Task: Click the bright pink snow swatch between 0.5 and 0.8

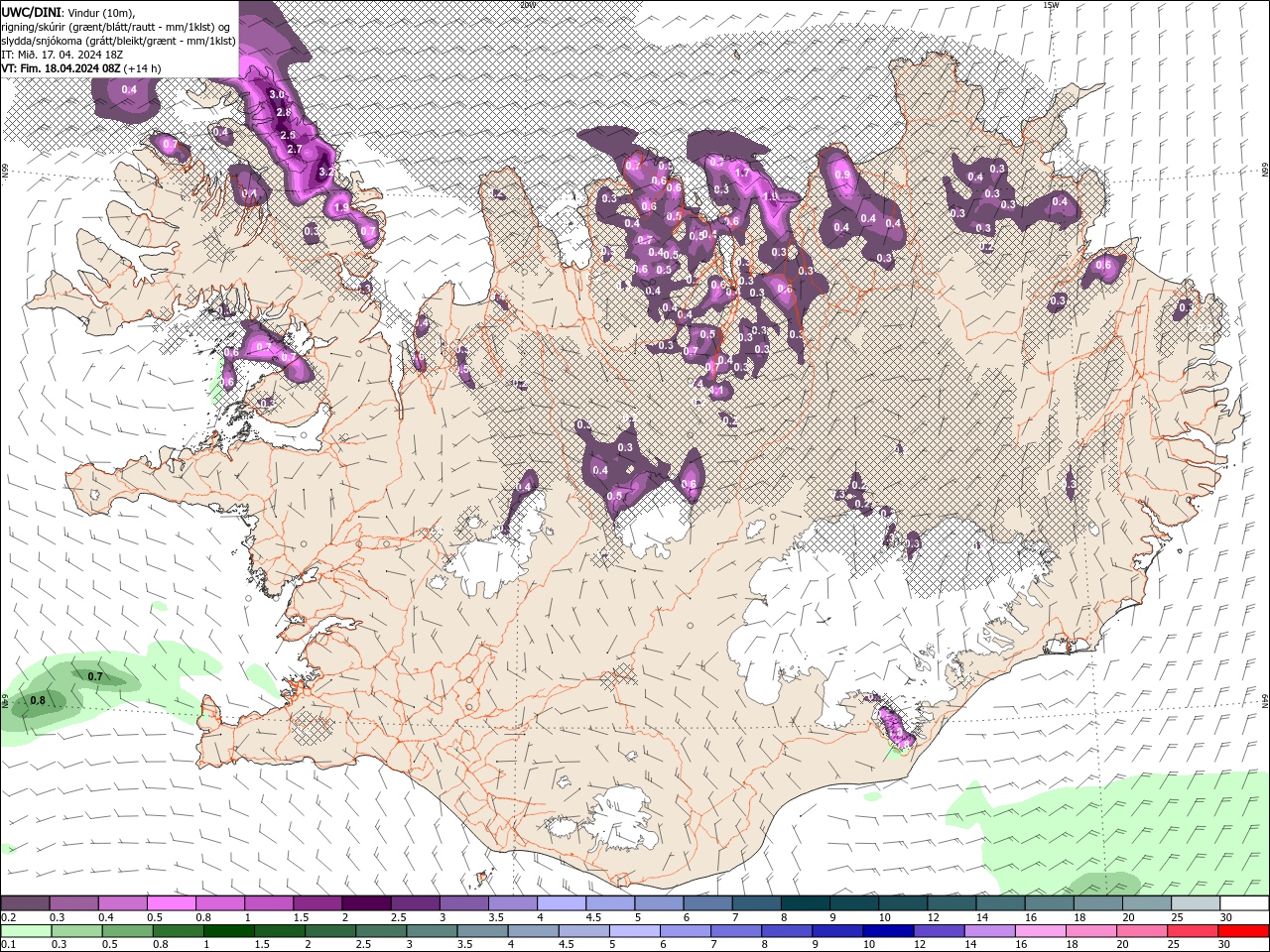Action: pos(171,903)
